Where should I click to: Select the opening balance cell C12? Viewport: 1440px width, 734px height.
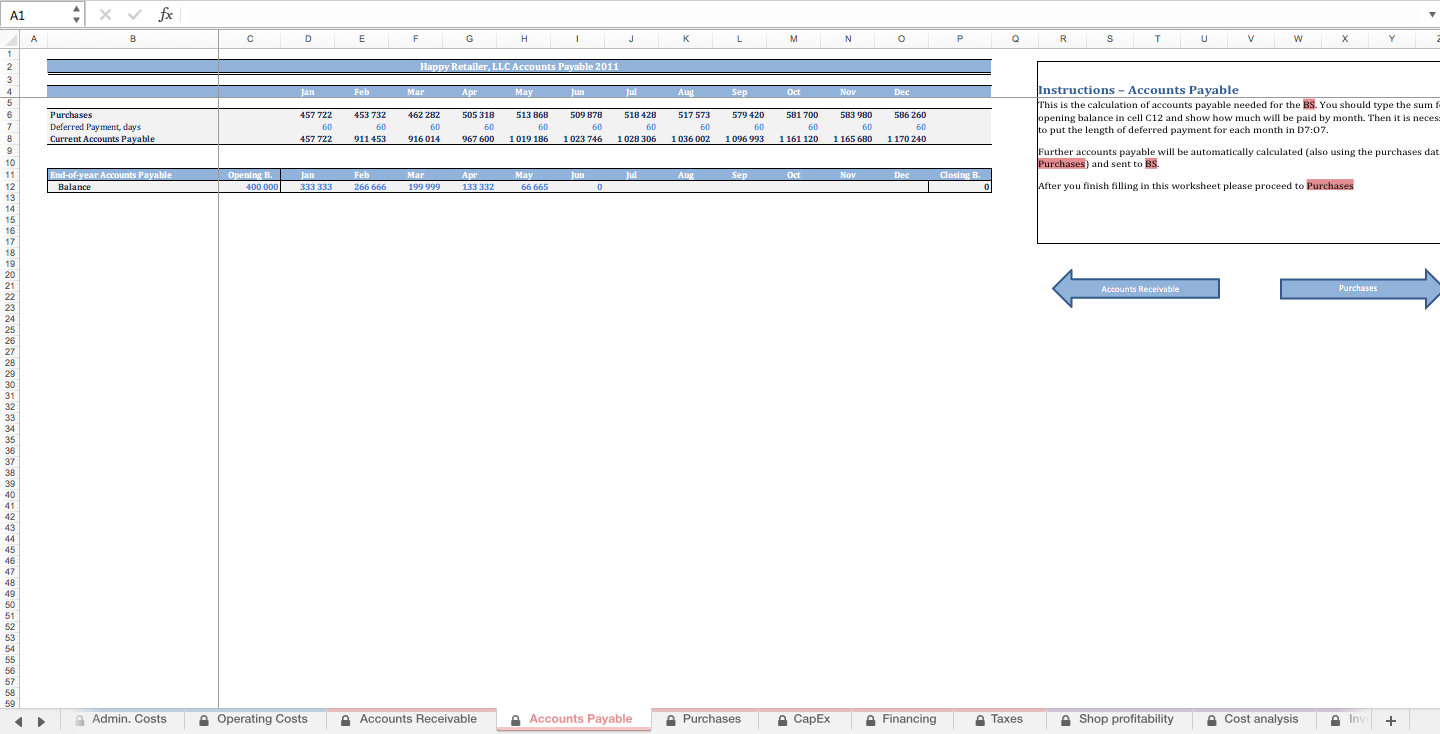click(x=249, y=186)
